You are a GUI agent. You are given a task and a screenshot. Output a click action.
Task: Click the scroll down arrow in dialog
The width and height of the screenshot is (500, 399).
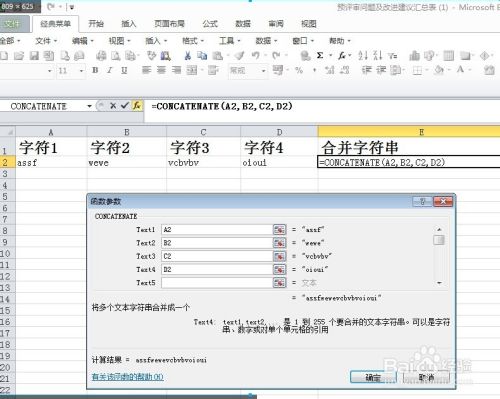click(x=439, y=283)
